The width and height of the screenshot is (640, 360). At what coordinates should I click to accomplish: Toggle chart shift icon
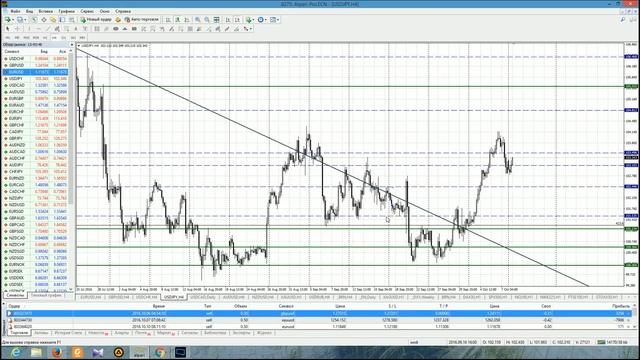pos(237,19)
